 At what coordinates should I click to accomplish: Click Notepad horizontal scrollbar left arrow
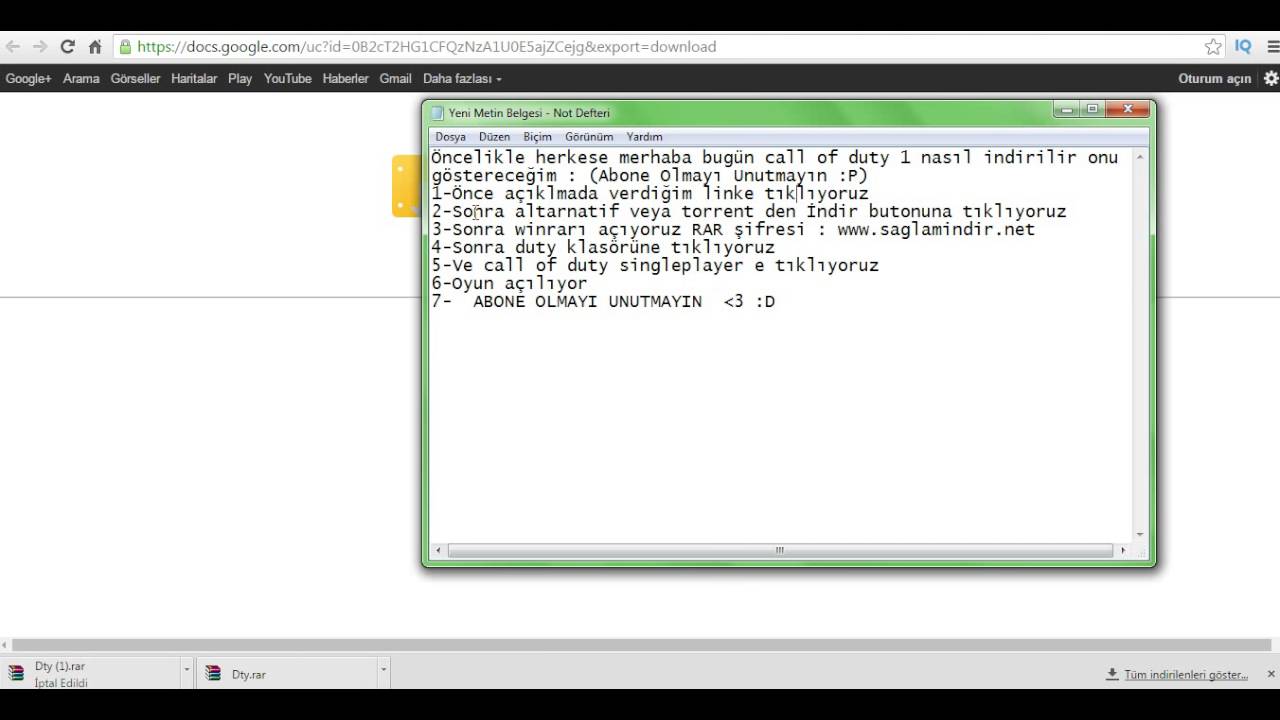(438, 550)
